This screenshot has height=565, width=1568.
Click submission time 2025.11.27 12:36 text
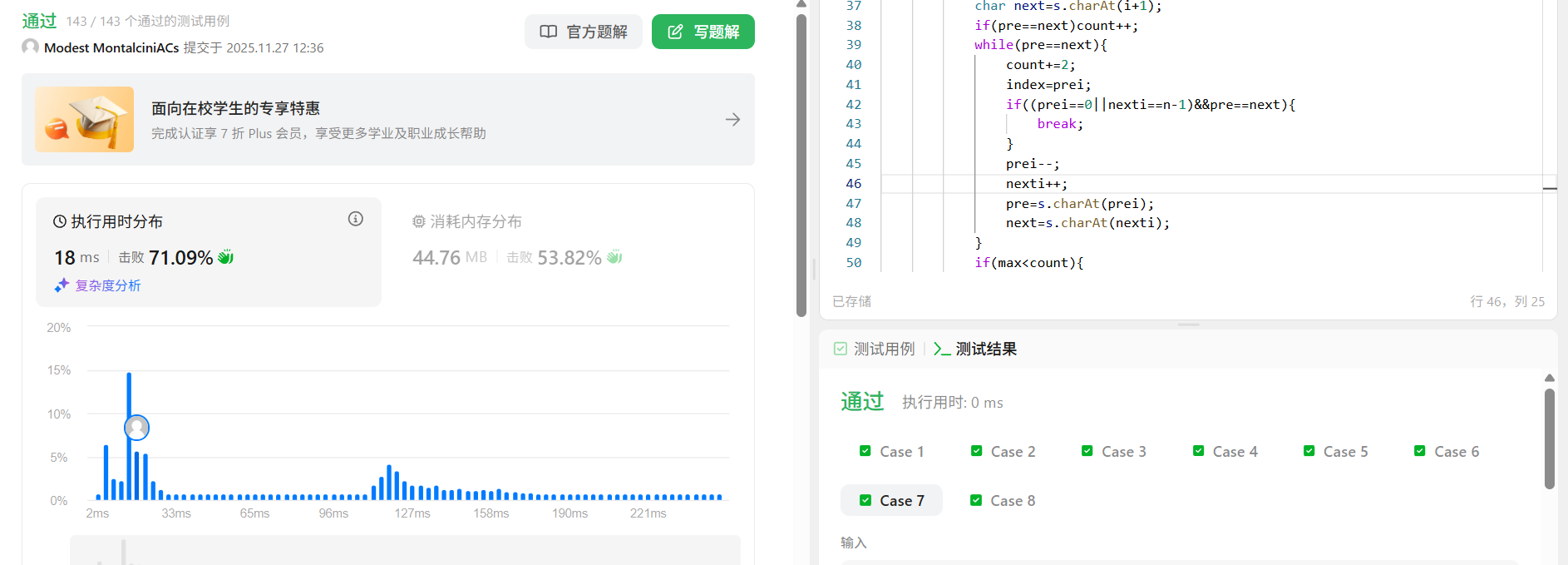click(275, 47)
